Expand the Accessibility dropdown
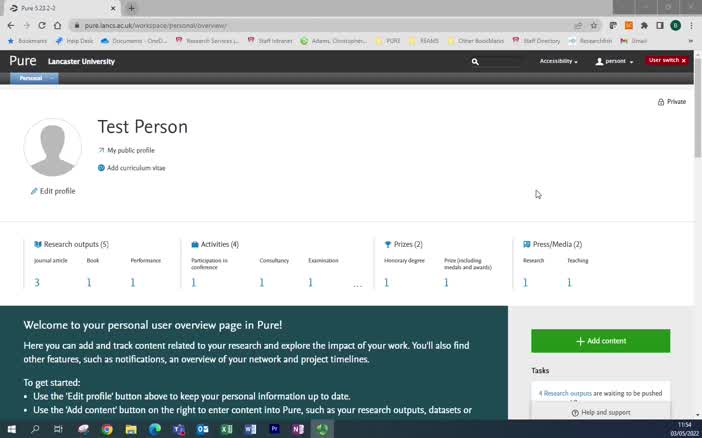The height and width of the screenshot is (438, 702). click(558, 61)
